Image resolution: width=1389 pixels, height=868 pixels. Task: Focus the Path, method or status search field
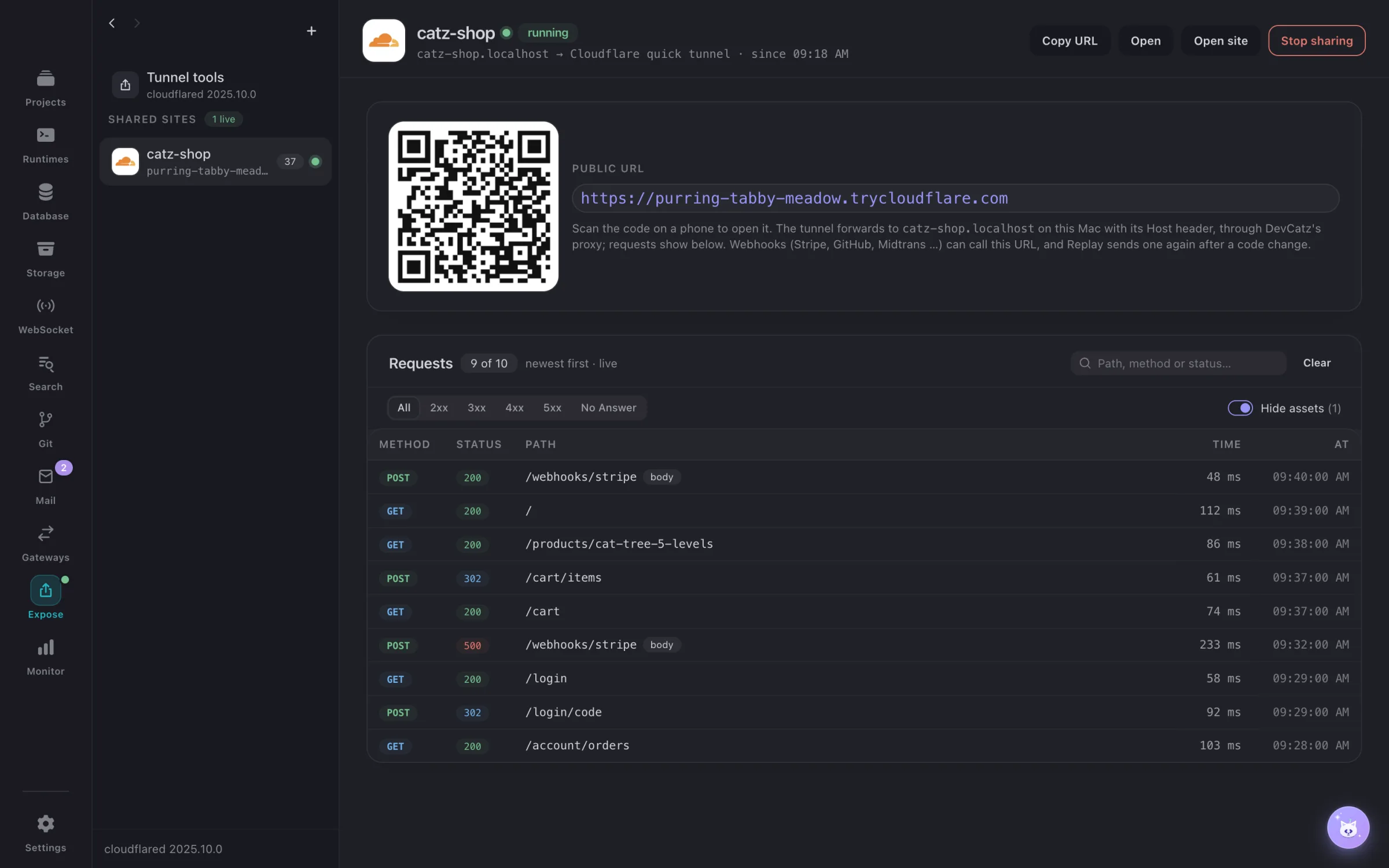coord(1178,363)
